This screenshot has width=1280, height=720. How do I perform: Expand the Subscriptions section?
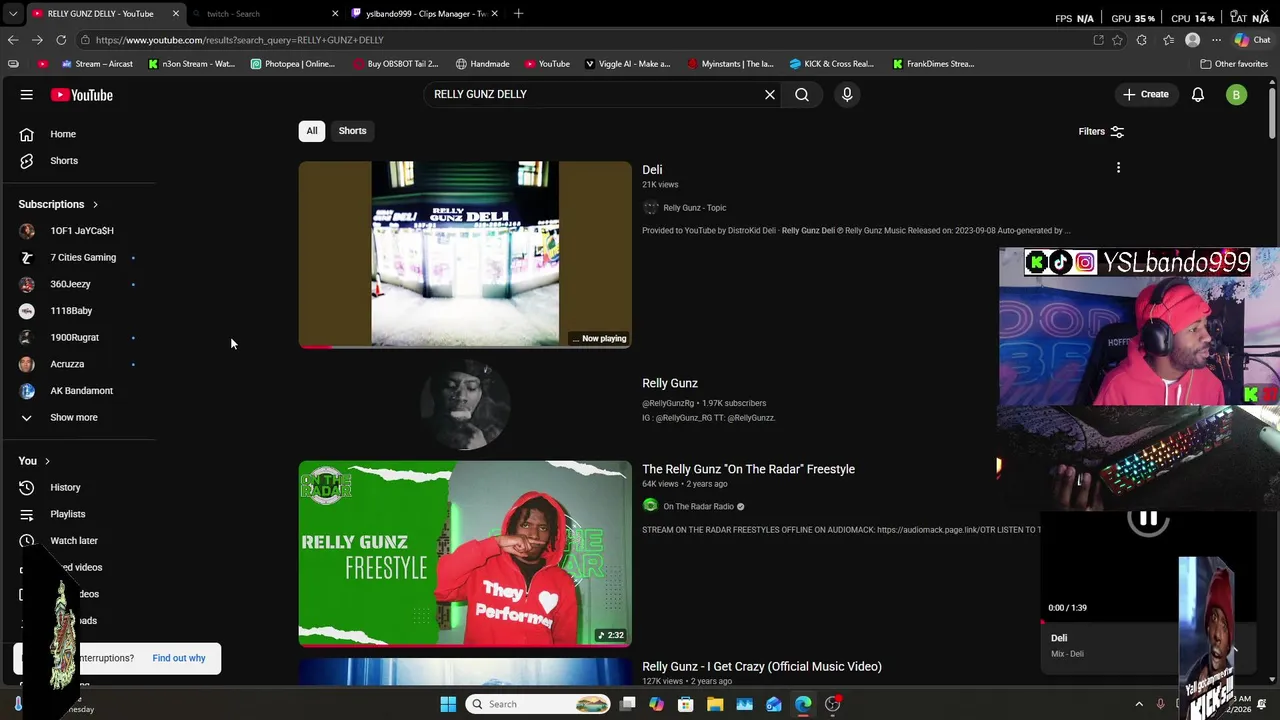(59, 204)
